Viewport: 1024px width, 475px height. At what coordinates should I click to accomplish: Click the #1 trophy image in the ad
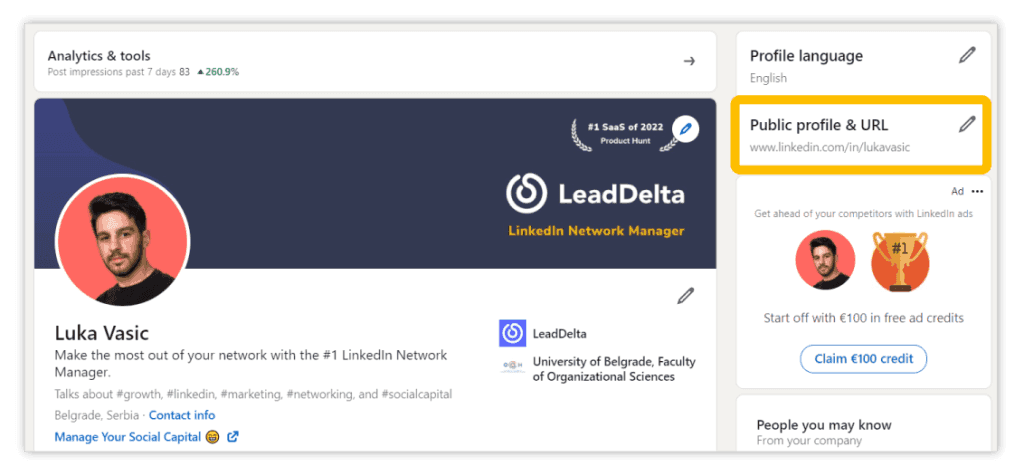click(900, 260)
